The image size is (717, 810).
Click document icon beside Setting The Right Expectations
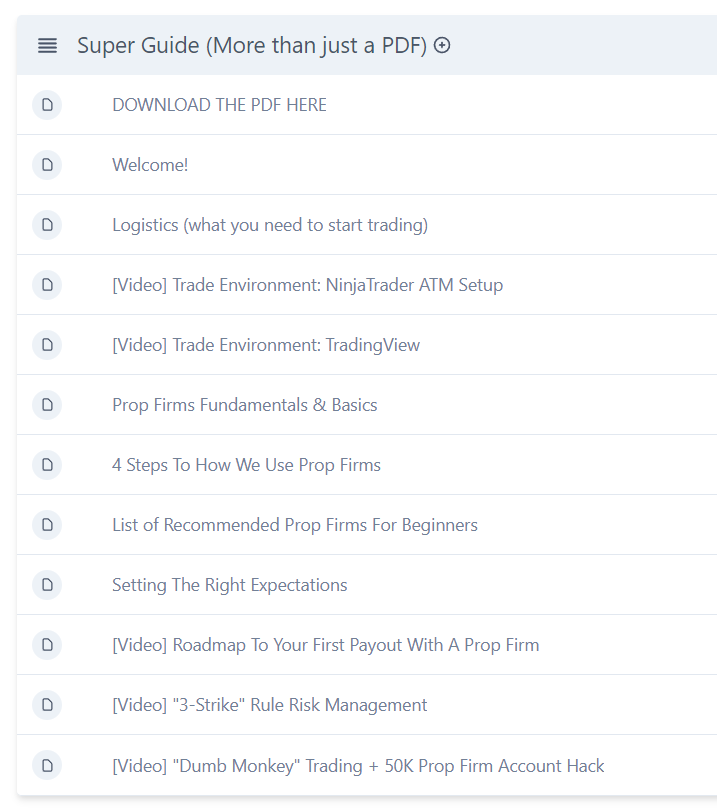[47, 585]
